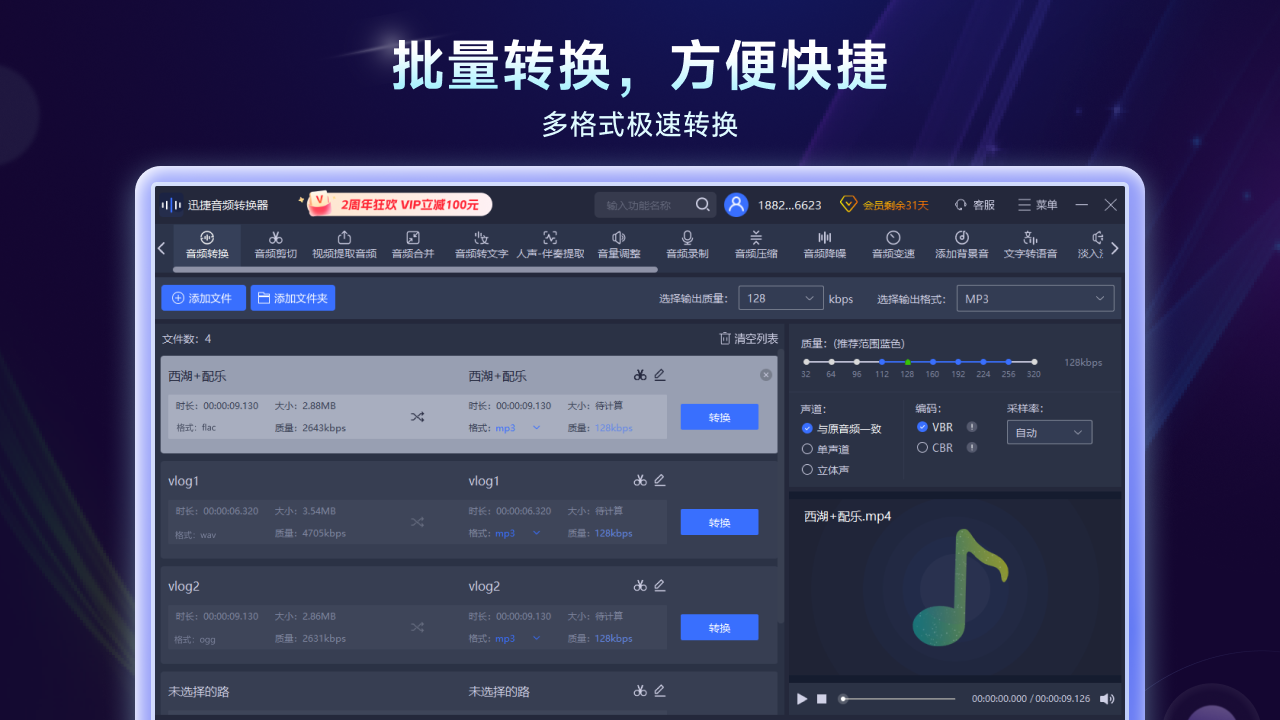Open 人声-伴奏提取 vocal separation tool
The width and height of the screenshot is (1280, 720).
click(549, 245)
